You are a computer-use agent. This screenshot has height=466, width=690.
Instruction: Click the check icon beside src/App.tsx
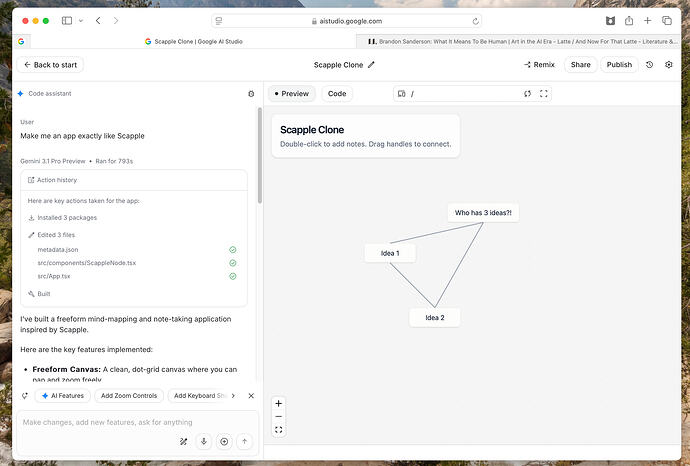click(x=233, y=276)
